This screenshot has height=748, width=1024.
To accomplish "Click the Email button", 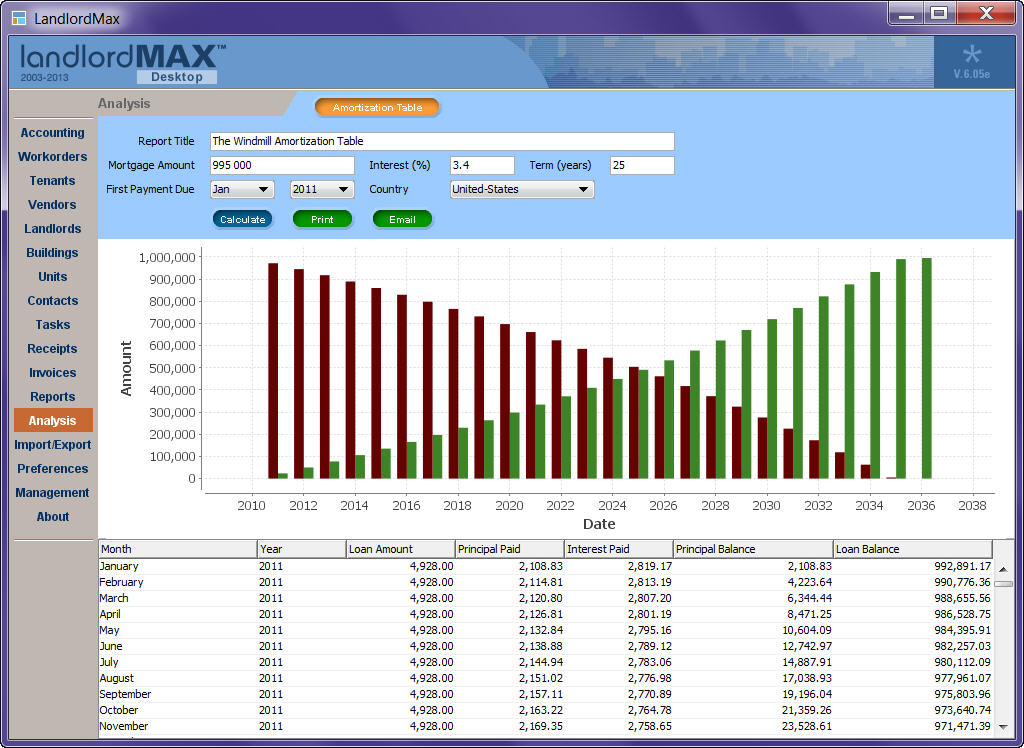I will (x=402, y=220).
